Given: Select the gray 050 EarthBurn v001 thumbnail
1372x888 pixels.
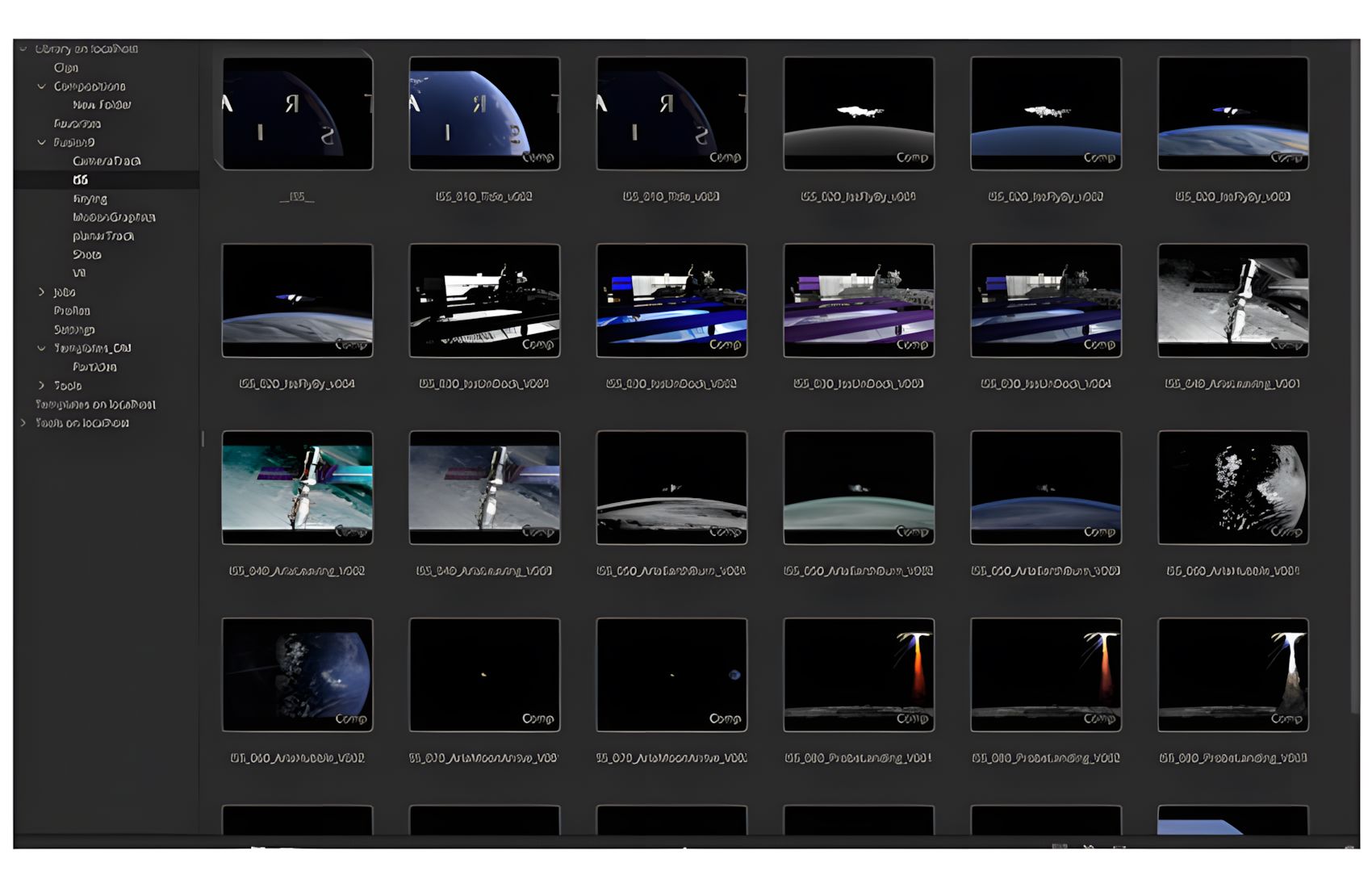Looking at the screenshot, I should click(671, 488).
